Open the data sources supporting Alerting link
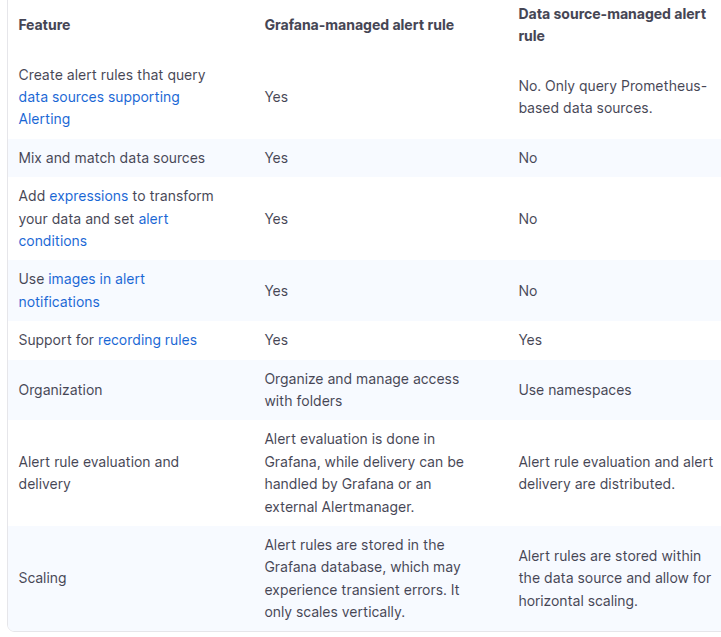 click(99, 108)
